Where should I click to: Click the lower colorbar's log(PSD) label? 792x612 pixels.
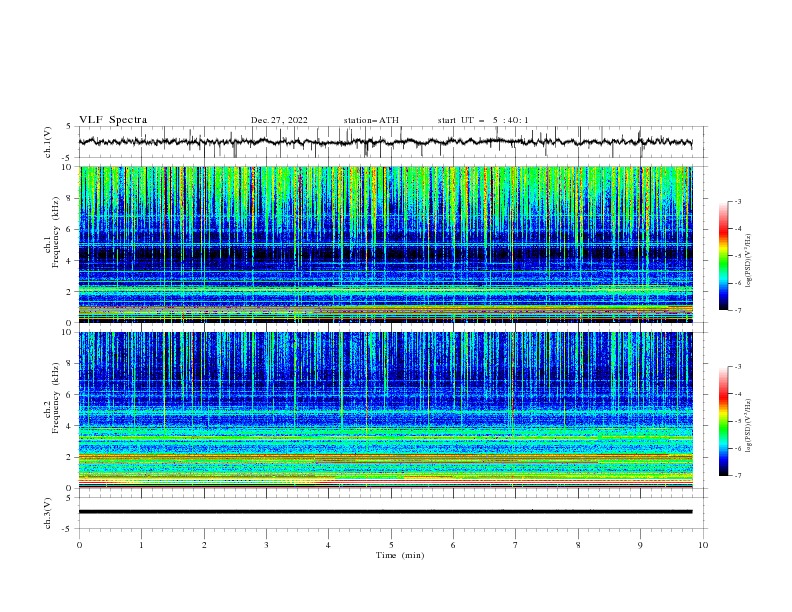[748, 426]
